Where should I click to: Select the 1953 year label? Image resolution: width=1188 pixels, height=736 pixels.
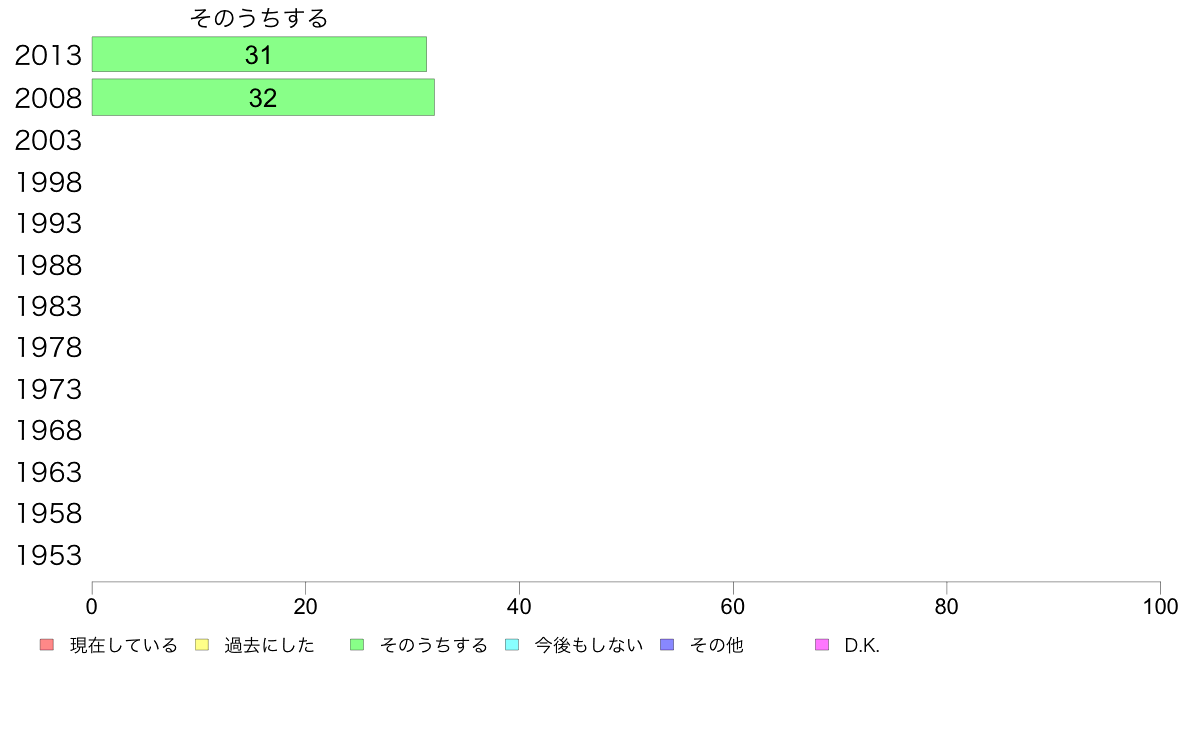[48, 555]
